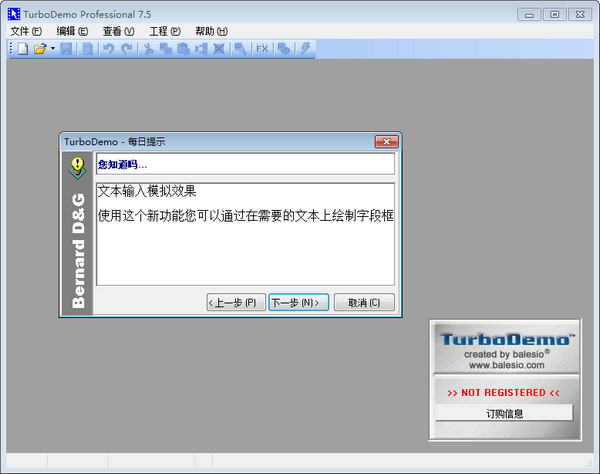Maximize the TurboDemo Professional window
Screen dimensions: 600x474
click(x=554, y=15)
